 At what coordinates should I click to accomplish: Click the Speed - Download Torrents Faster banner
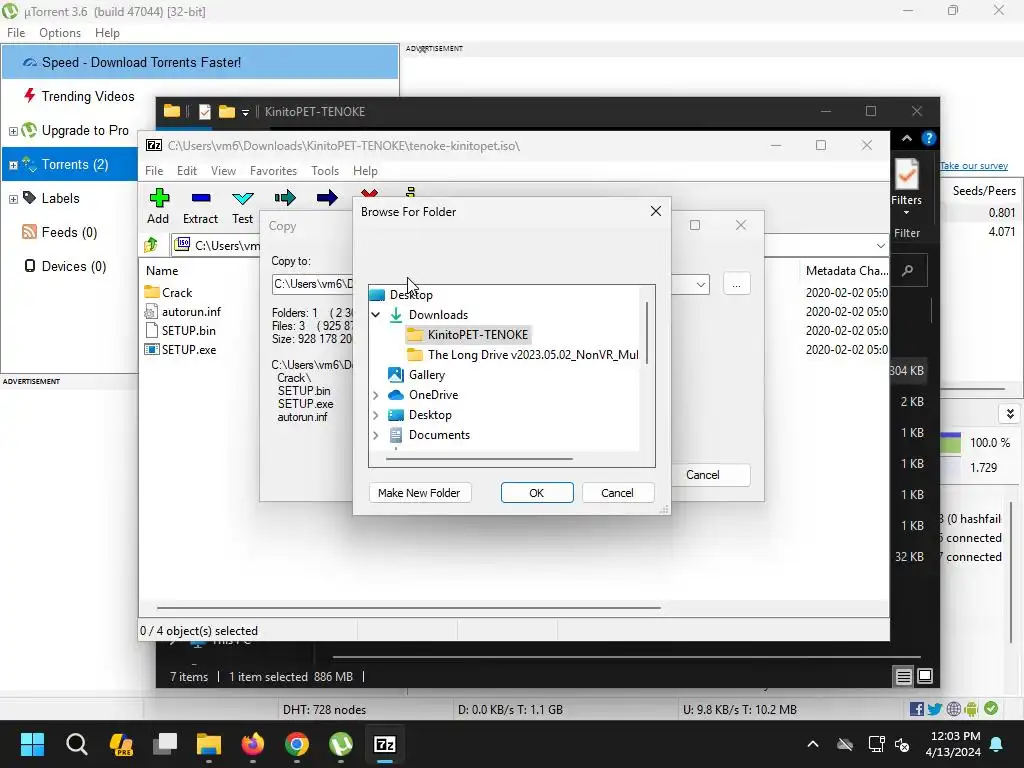pos(200,62)
